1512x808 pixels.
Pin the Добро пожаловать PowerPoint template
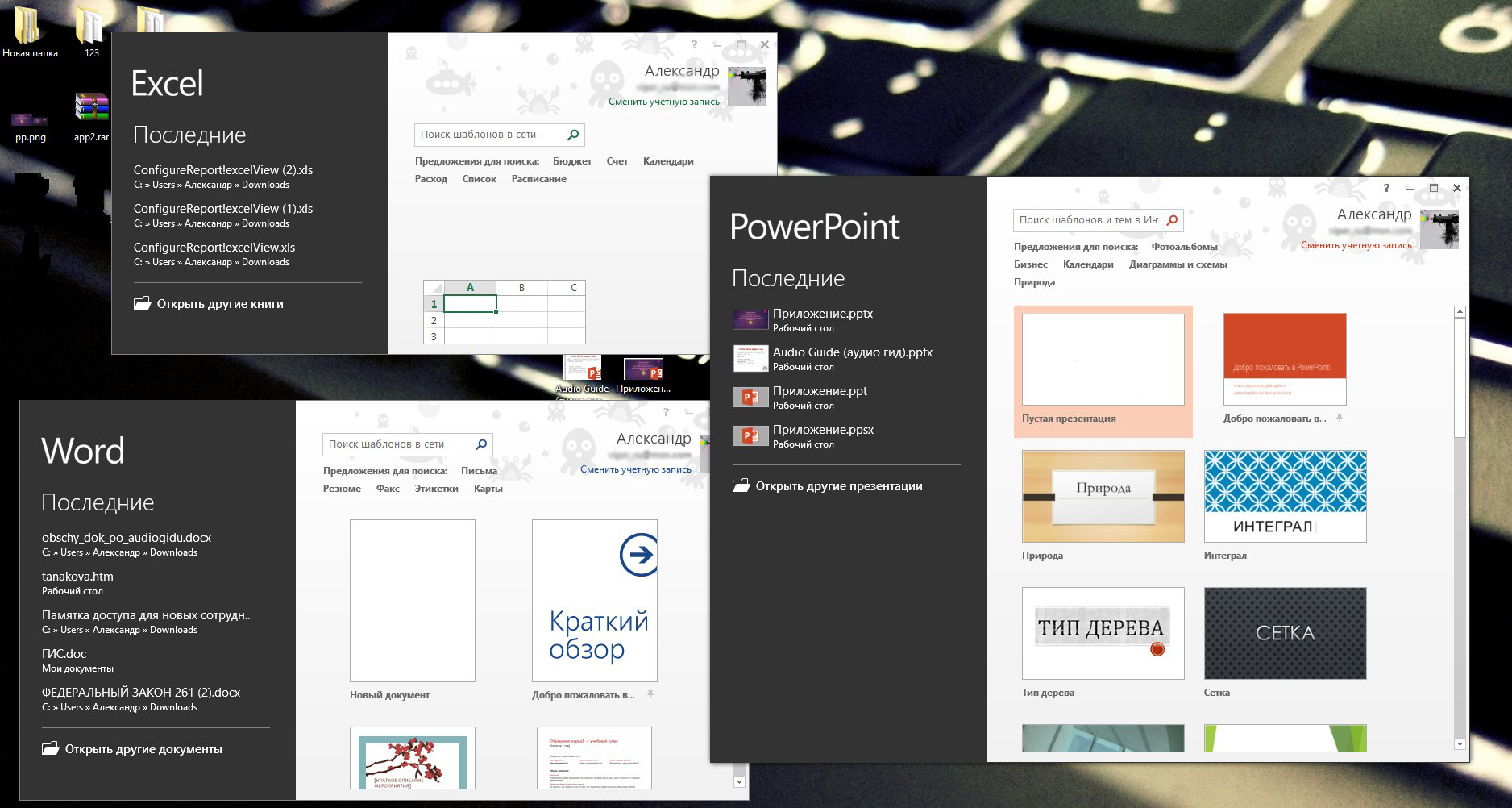pyautogui.click(x=1340, y=419)
